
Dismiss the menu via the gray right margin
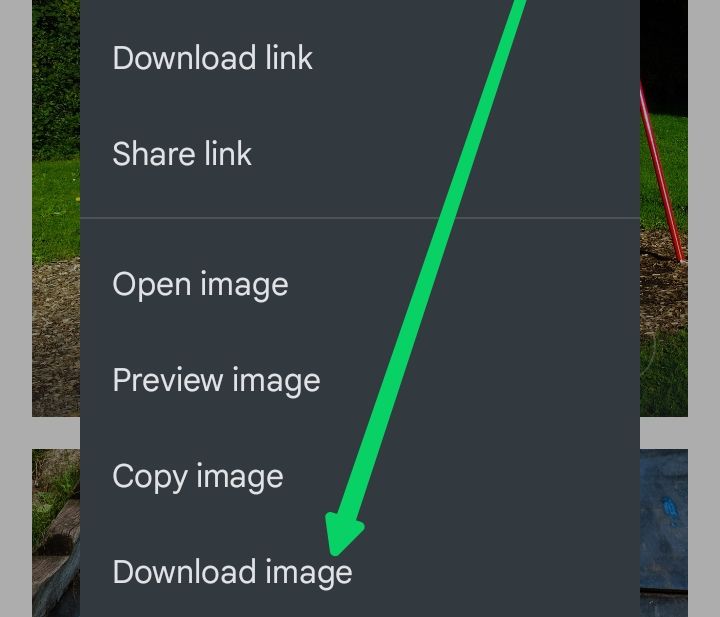pyautogui.click(x=704, y=308)
